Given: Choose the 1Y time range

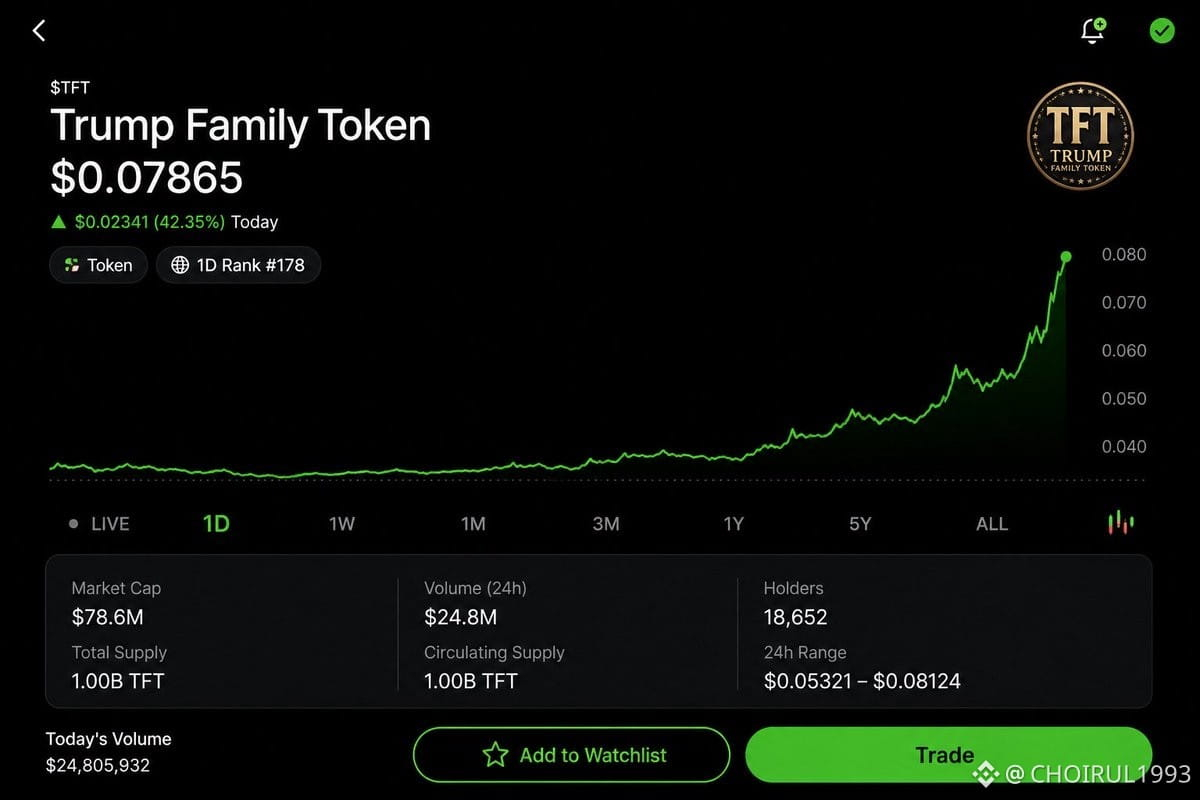Looking at the screenshot, I should (x=734, y=524).
